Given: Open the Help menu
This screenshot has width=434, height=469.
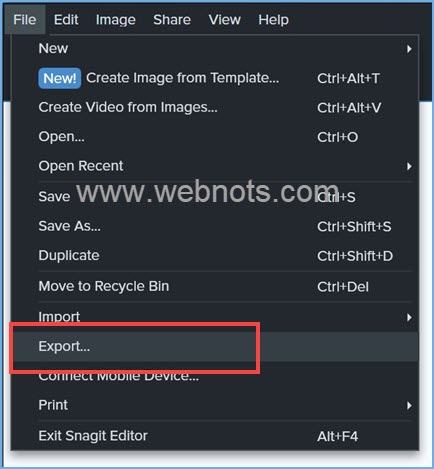Looking at the screenshot, I should point(273,20).
